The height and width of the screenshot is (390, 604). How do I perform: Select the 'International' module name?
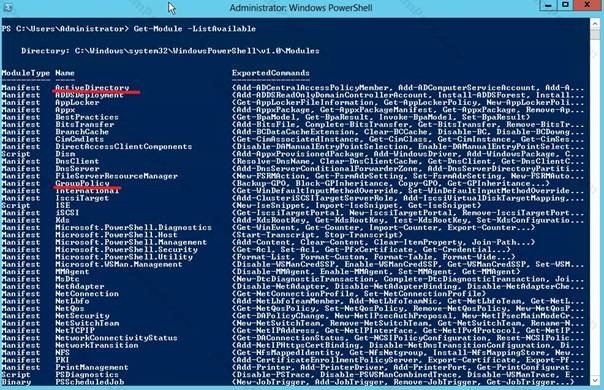pyautogui.click(x=87, y=190)
